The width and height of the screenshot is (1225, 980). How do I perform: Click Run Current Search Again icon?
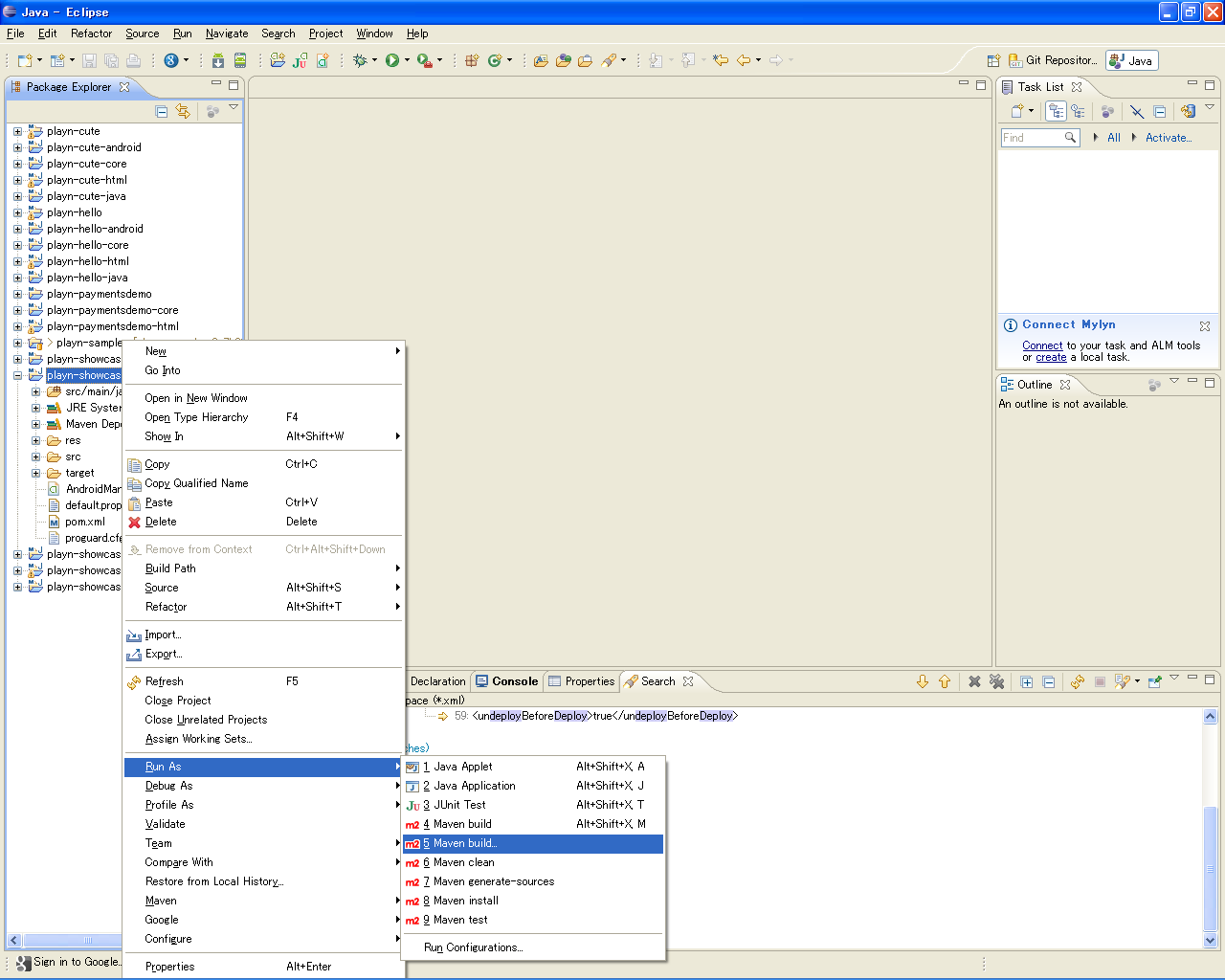(x=1078, y=681)
